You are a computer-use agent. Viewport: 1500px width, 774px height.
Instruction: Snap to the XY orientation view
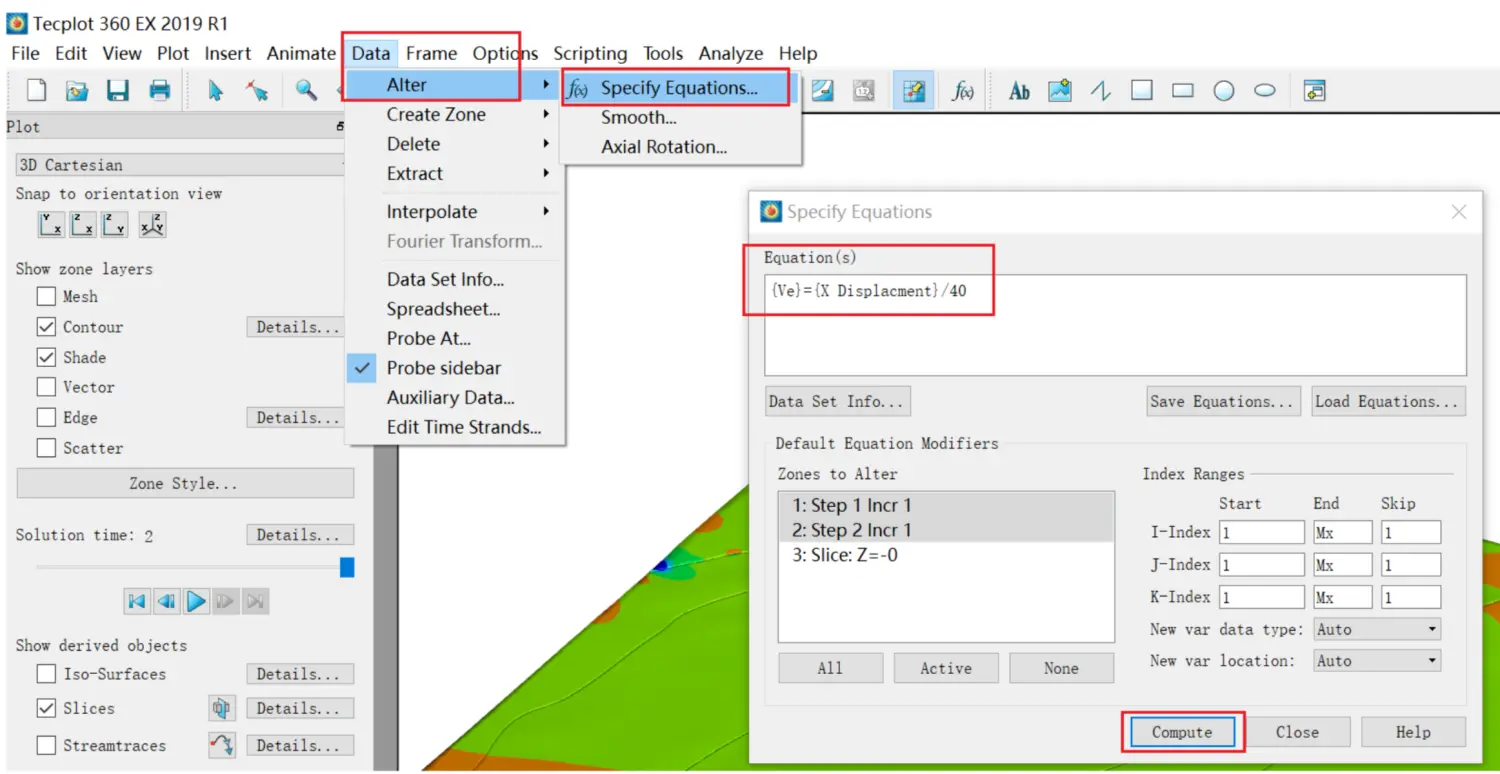(x=51, y=225)
